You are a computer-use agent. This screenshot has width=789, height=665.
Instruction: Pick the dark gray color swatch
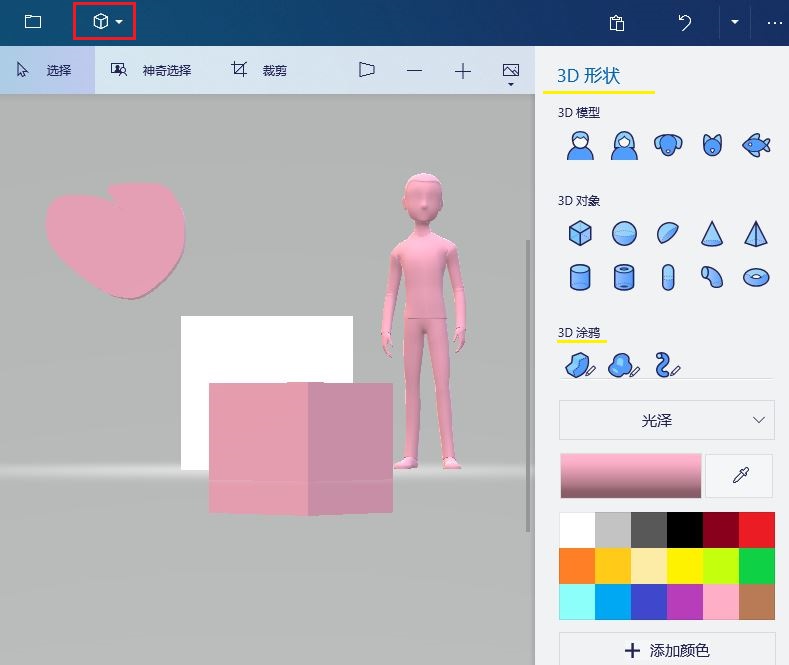pyautogui.click(x=649, y=530)
